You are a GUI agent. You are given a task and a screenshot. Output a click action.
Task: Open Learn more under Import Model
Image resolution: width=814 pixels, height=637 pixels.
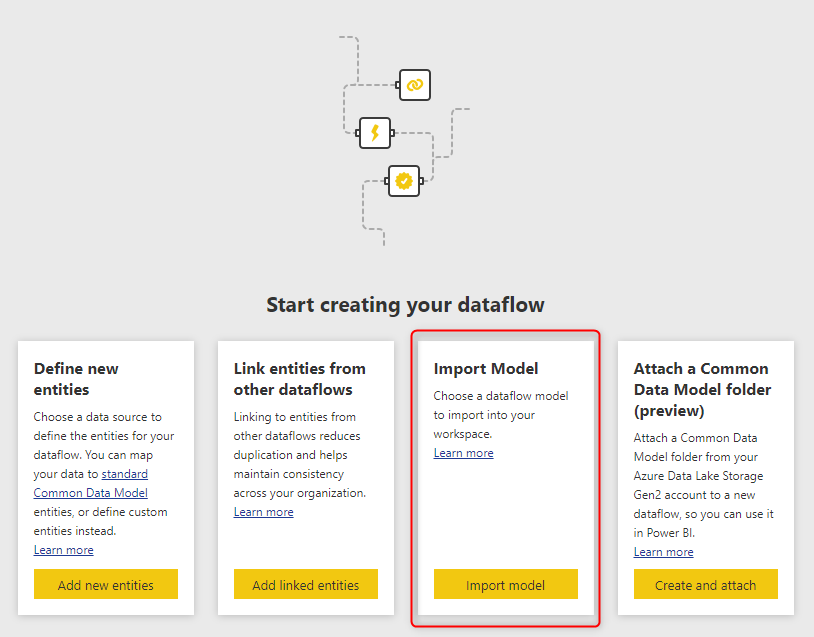point(464,453)
